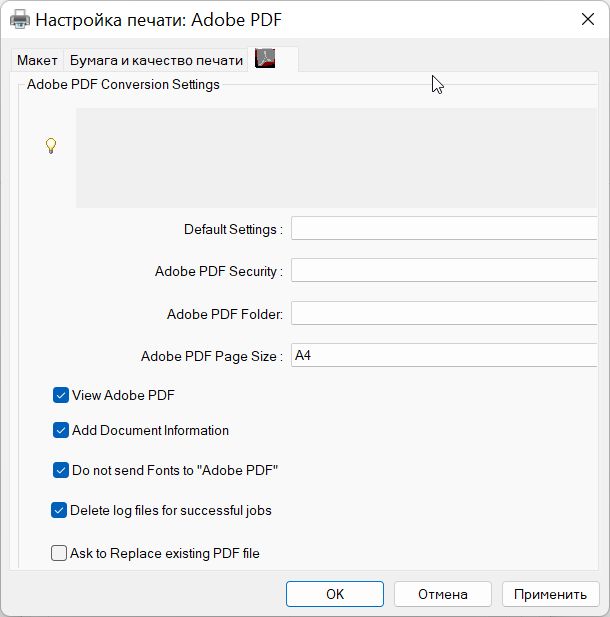610x617 pixels.
Task: Toggle Add Document Information checkbox
Action: click(x=61, y=430)
